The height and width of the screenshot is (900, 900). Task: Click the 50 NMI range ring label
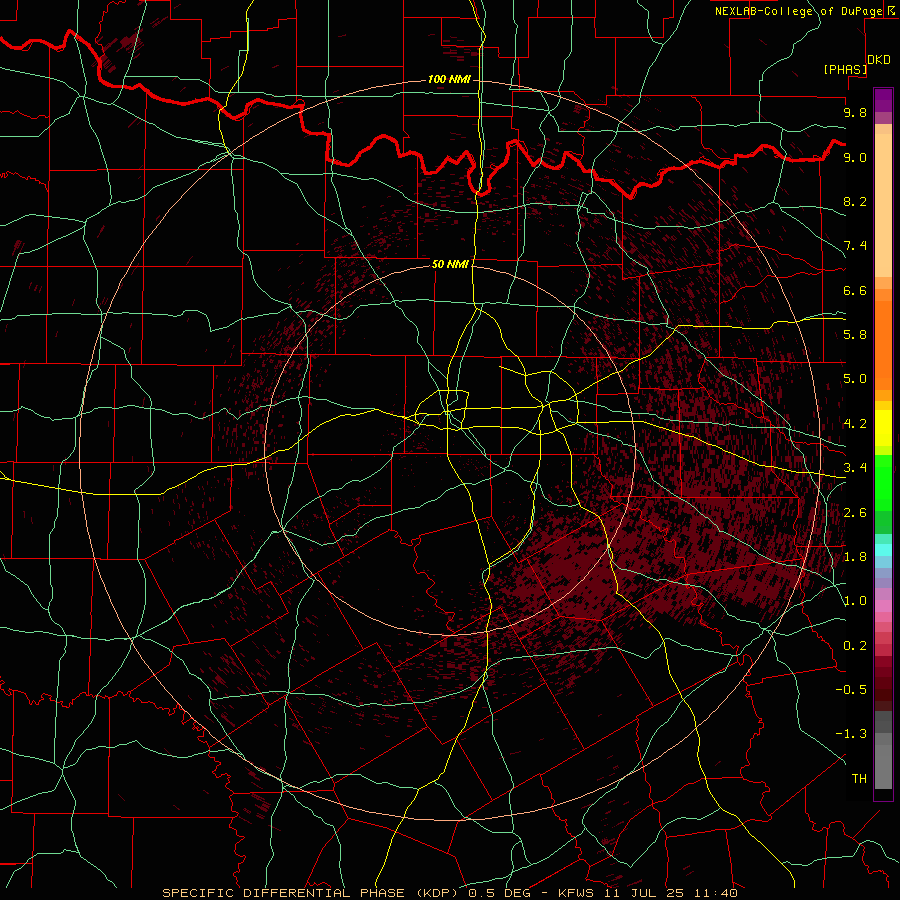450,264
